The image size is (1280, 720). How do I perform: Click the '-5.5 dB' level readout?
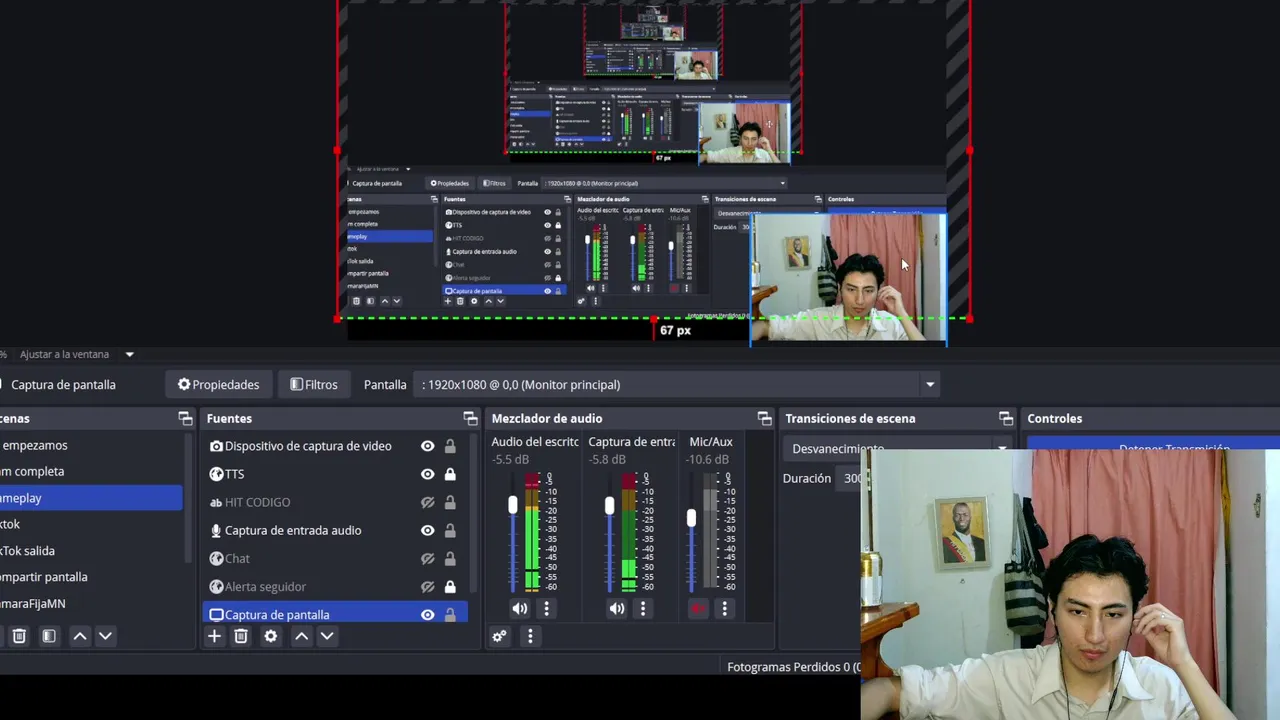(x=510, y=460)
